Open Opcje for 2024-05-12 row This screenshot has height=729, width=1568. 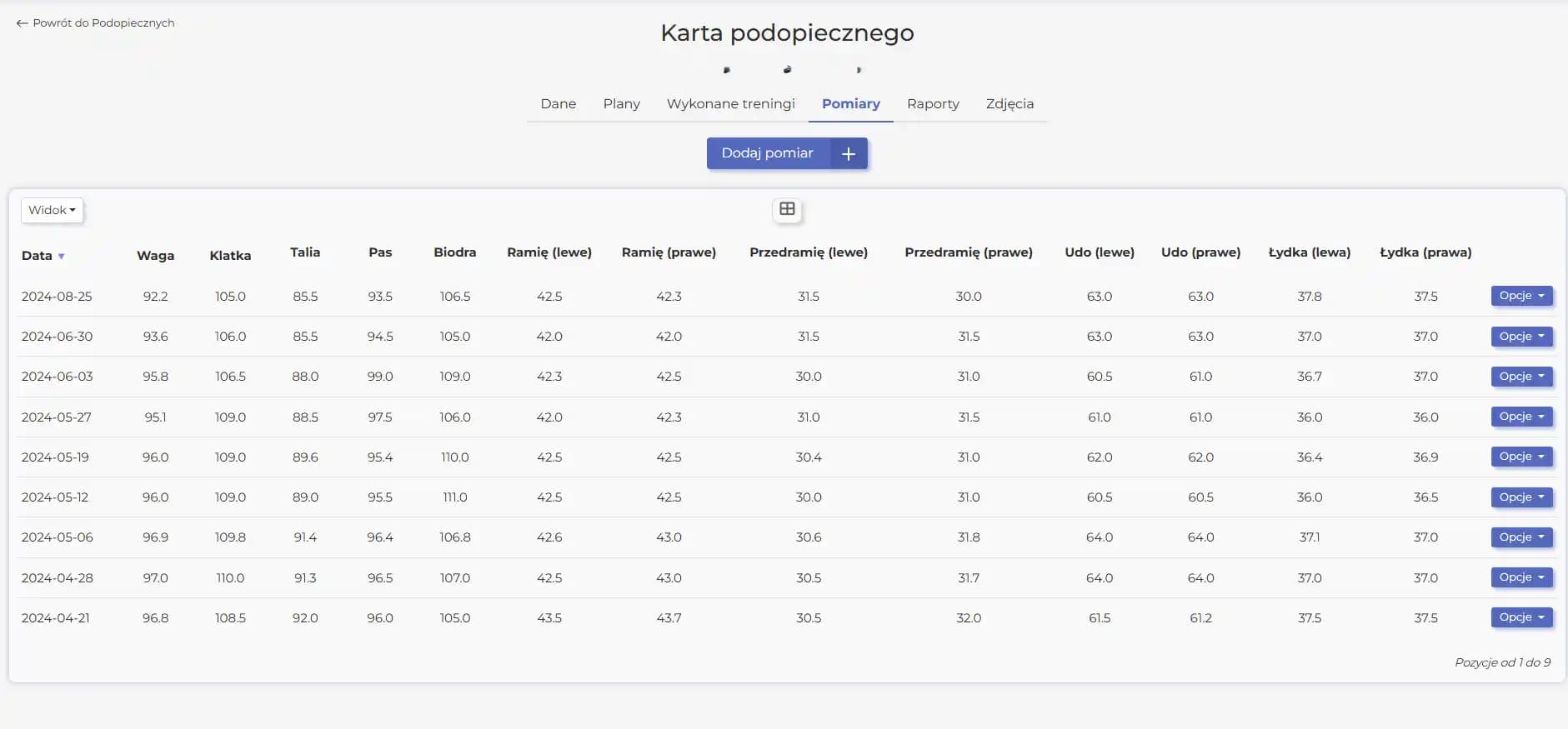click(x=1521, y=497)
